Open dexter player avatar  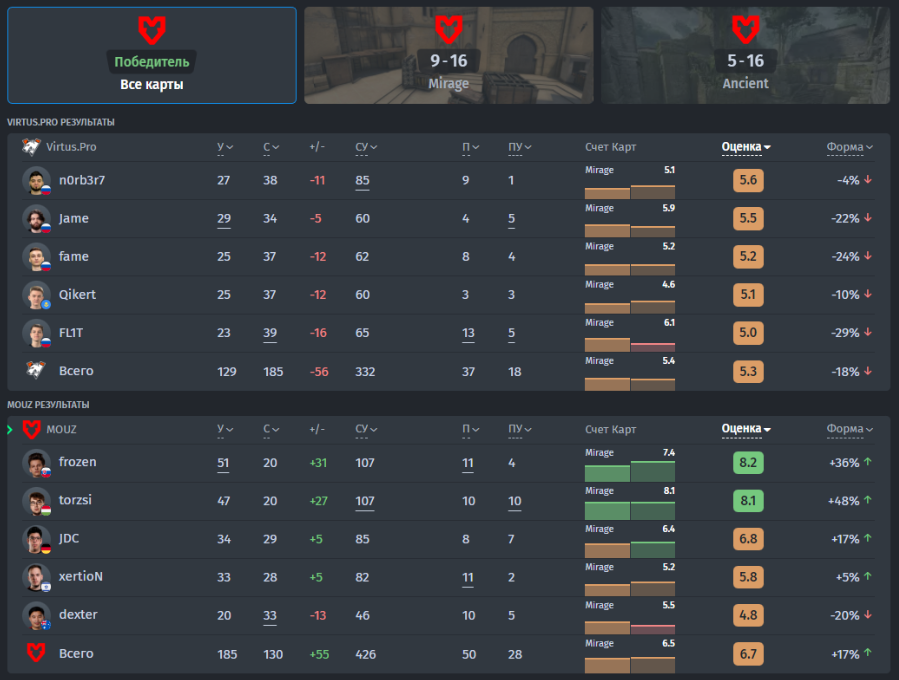[x=37, y=615]
